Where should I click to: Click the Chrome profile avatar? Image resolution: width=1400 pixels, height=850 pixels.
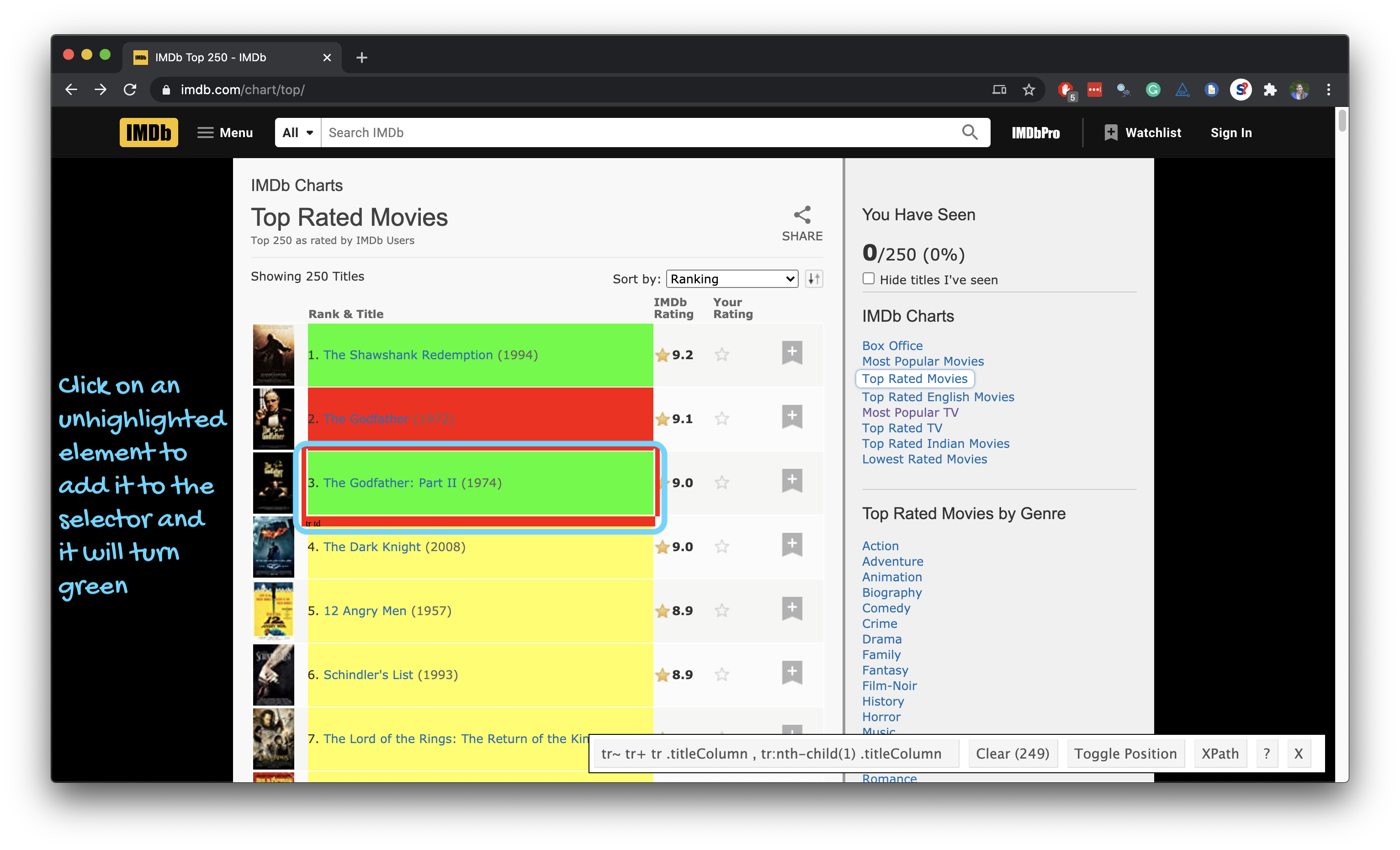1299,89
